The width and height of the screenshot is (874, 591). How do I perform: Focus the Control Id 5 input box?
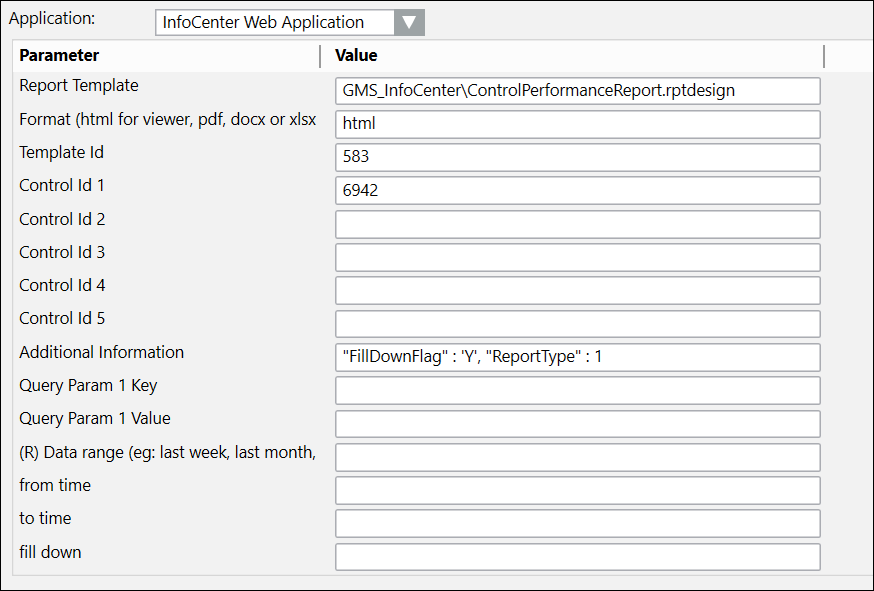coord(577,323)
